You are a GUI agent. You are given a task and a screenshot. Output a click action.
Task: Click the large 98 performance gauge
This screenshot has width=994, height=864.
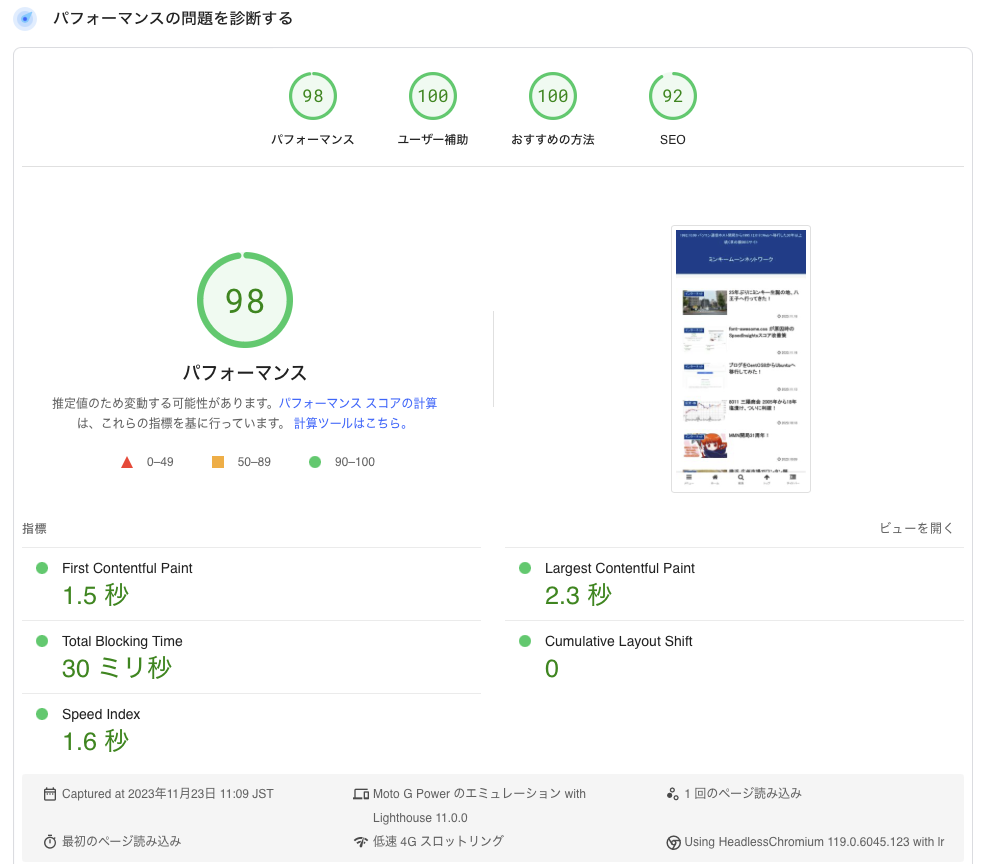[x=245, y=300]
